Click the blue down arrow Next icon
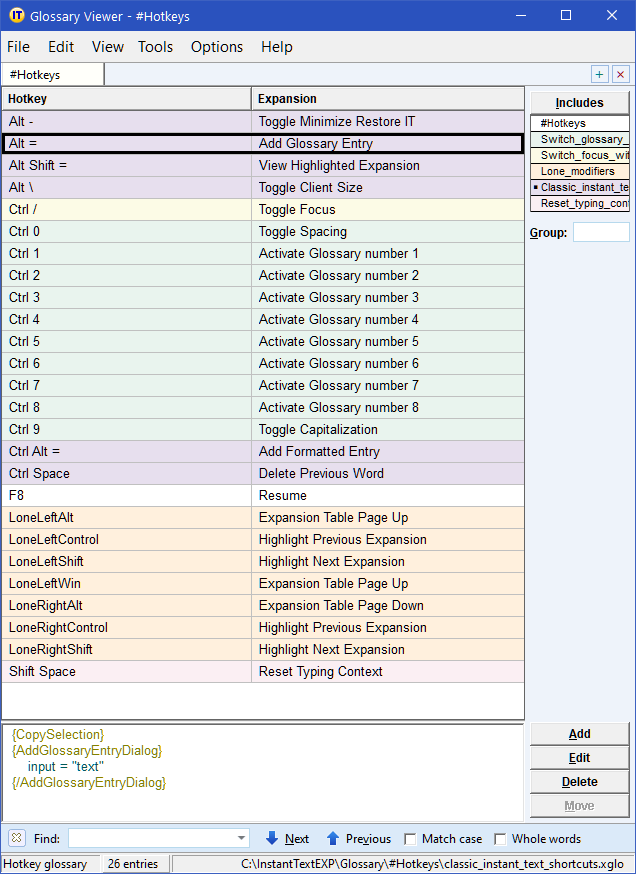Viewport: 636px width, 874px height. [272, 838]
